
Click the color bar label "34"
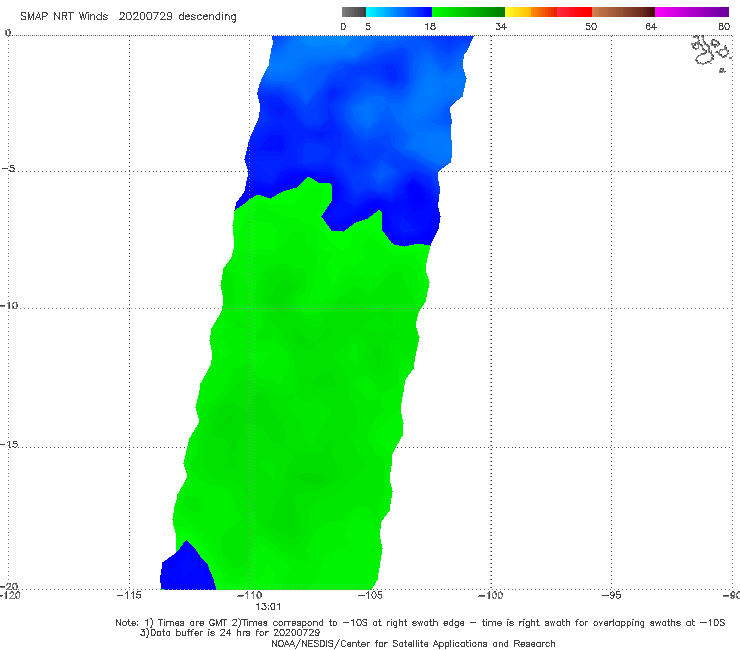[501, 27]
